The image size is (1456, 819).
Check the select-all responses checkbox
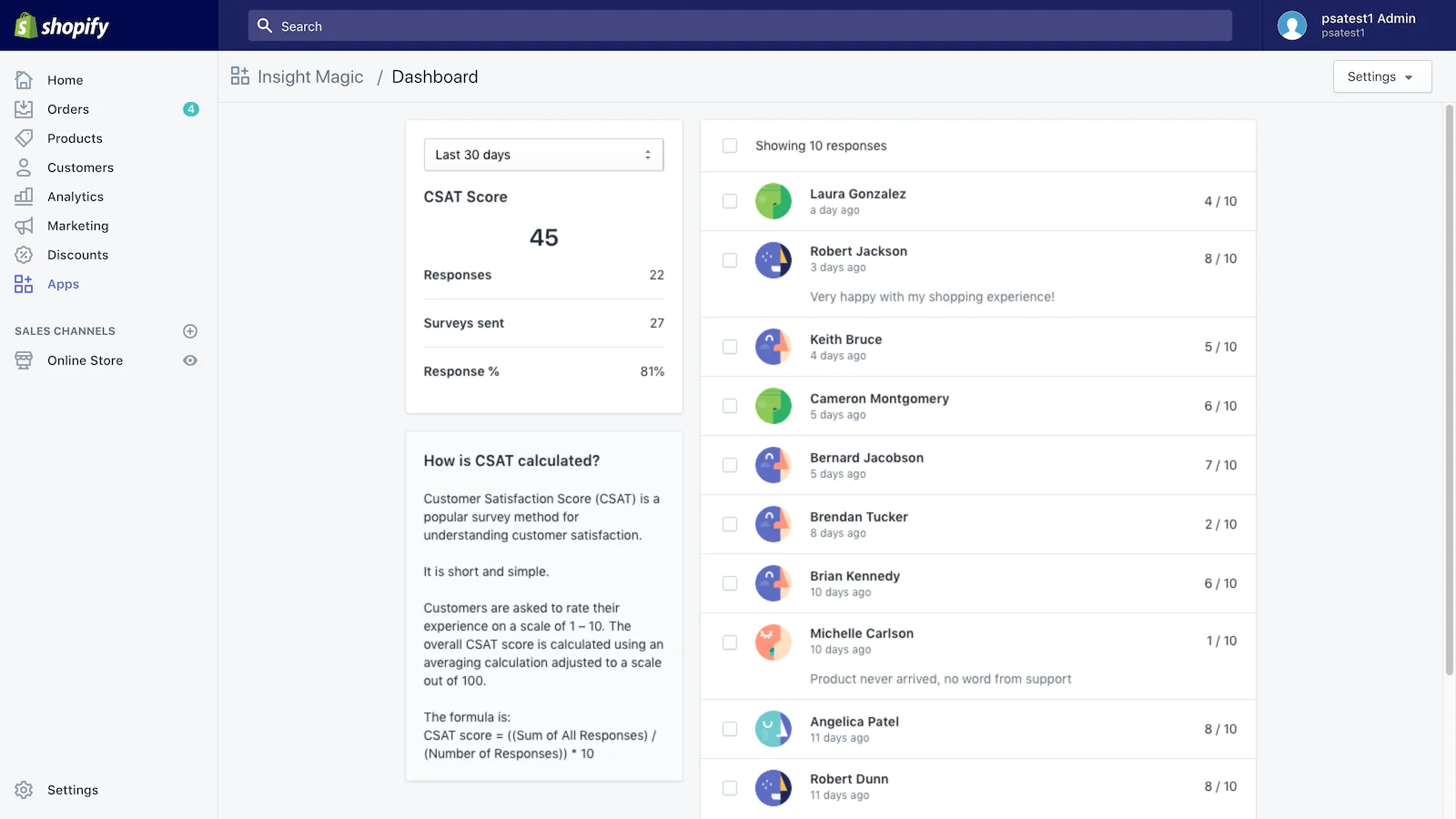coord(730,146)
